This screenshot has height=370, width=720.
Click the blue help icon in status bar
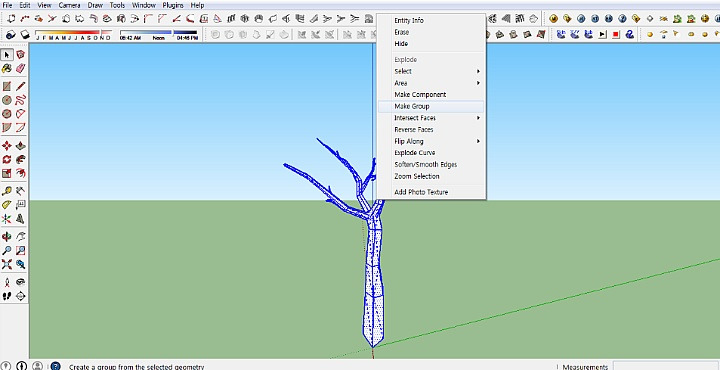tap(55, 366)
